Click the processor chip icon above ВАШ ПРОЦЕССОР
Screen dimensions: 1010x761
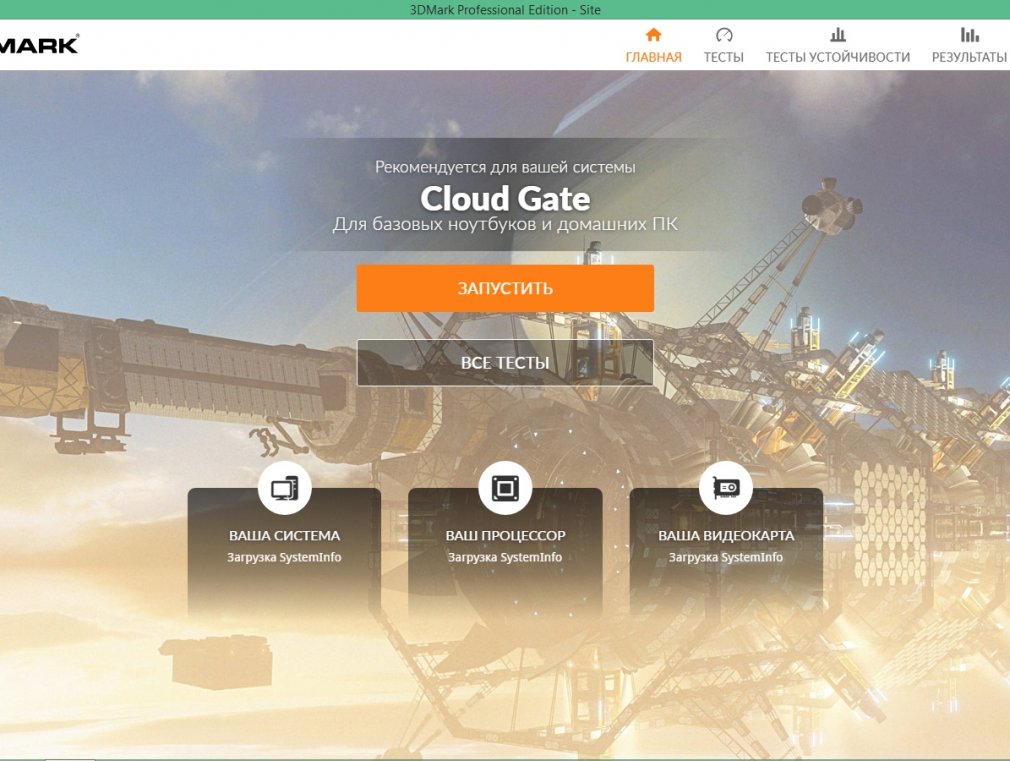click(x=505, y=488)
